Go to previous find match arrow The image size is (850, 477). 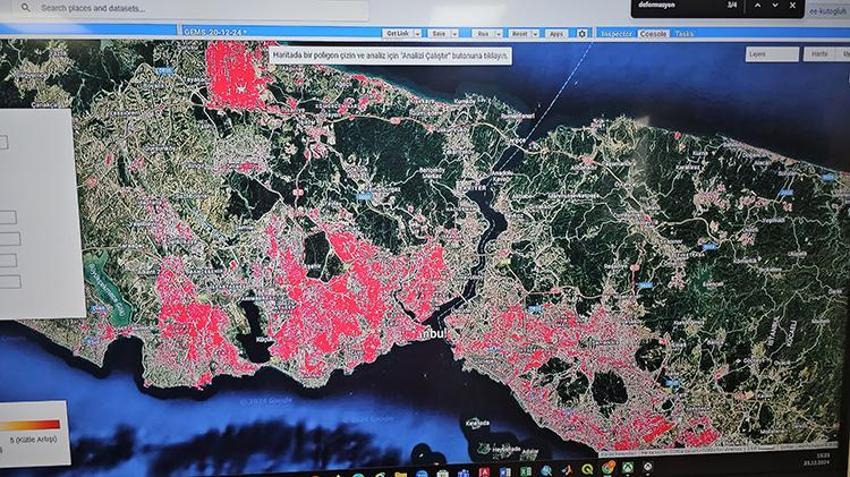[758, 5]
